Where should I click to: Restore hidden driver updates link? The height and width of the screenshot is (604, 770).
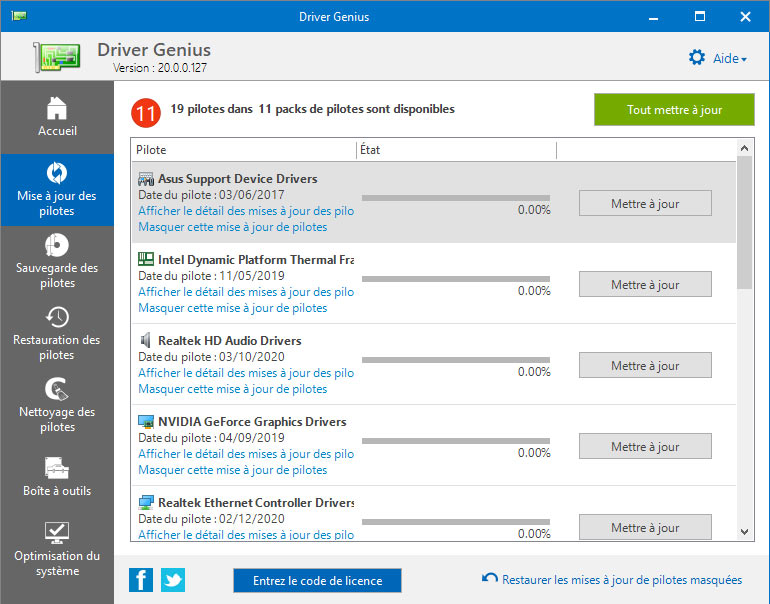pyautogui.click(x=622, y=580)
